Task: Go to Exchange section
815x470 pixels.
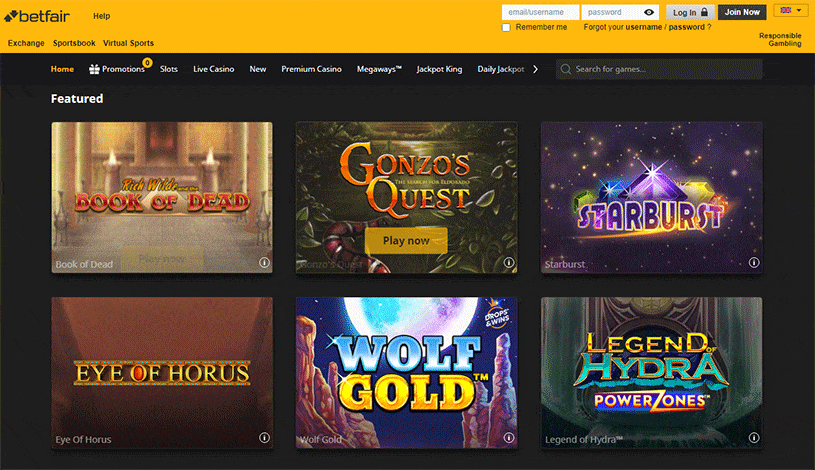Action: [x=26, y=43]
